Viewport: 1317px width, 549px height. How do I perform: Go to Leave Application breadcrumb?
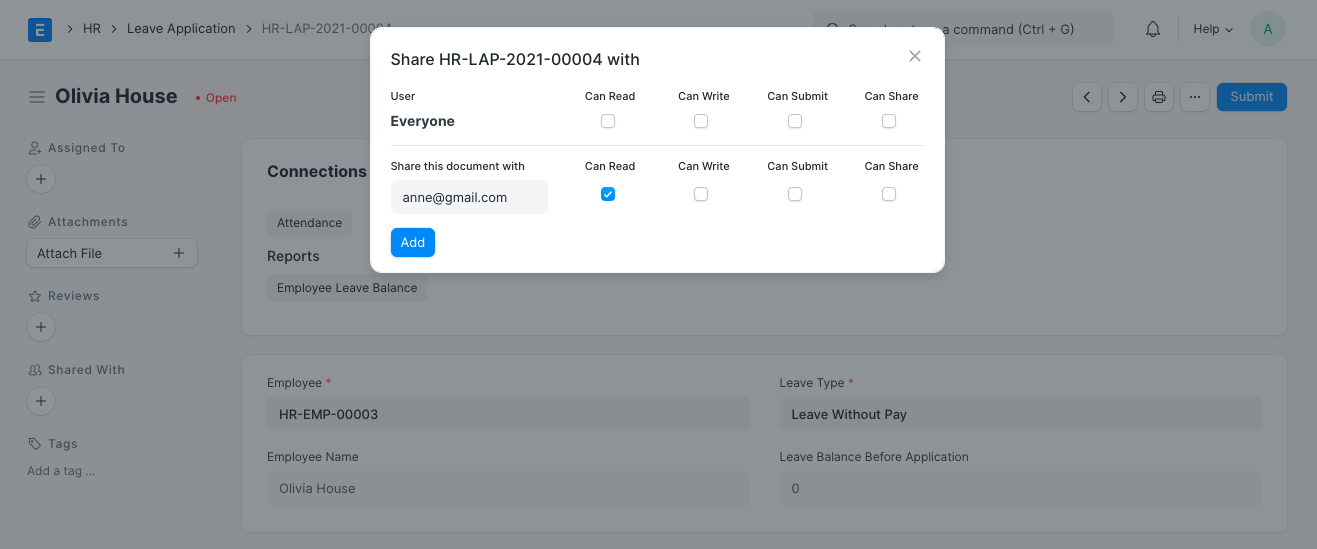coord(181,29)
